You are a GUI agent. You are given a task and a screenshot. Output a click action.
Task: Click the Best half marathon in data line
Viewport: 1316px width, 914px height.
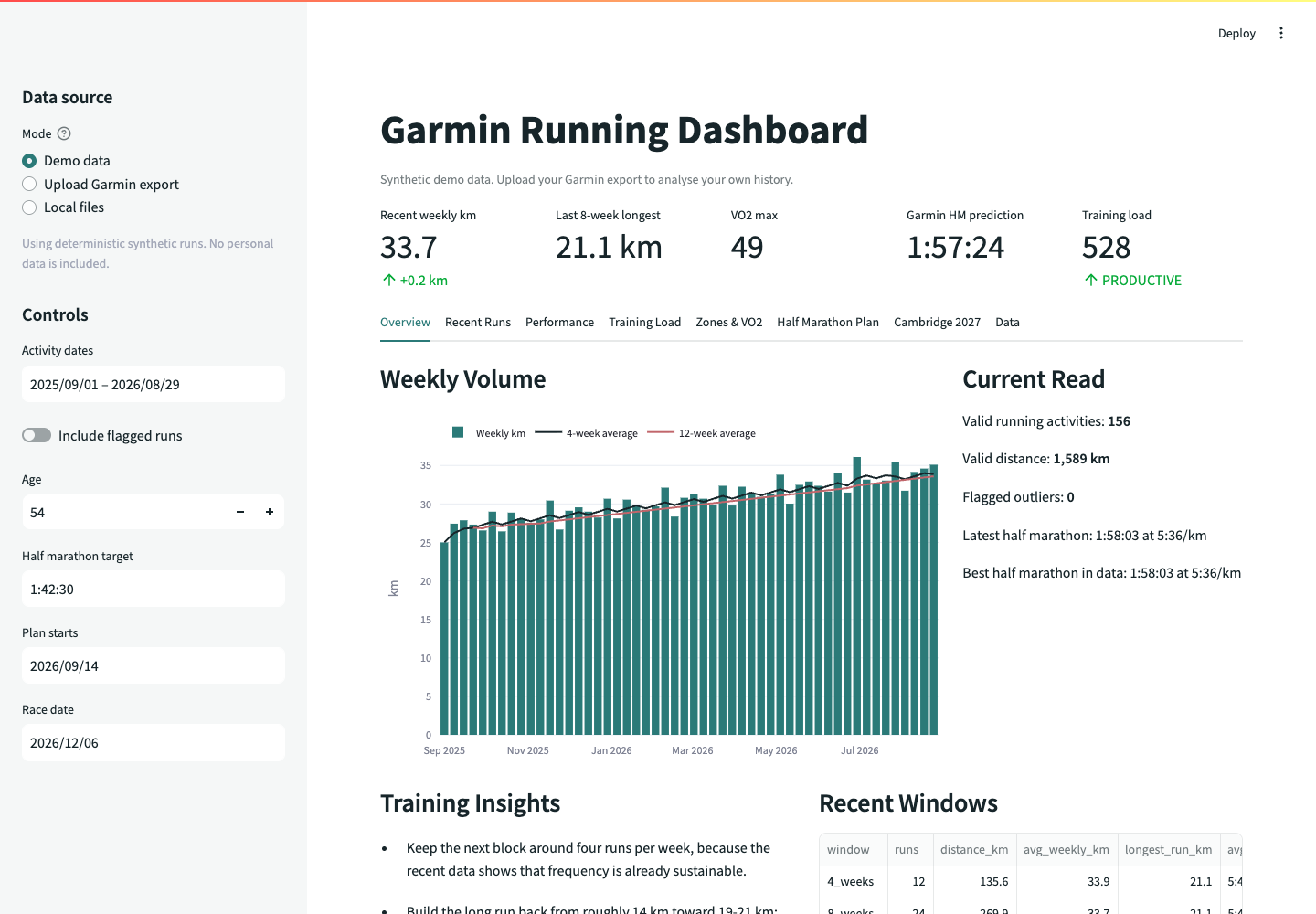[x=1101, y=573]
